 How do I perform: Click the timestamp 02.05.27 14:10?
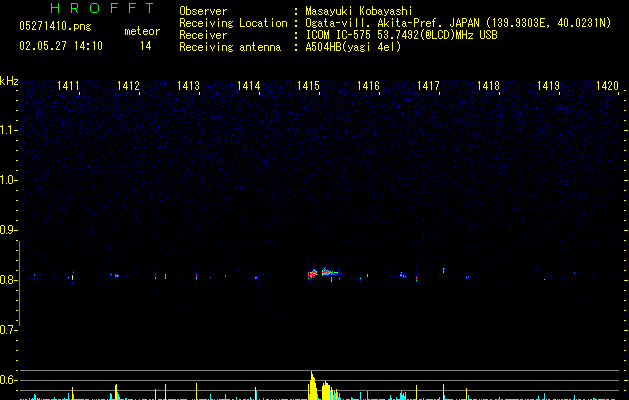coord(61,46)
